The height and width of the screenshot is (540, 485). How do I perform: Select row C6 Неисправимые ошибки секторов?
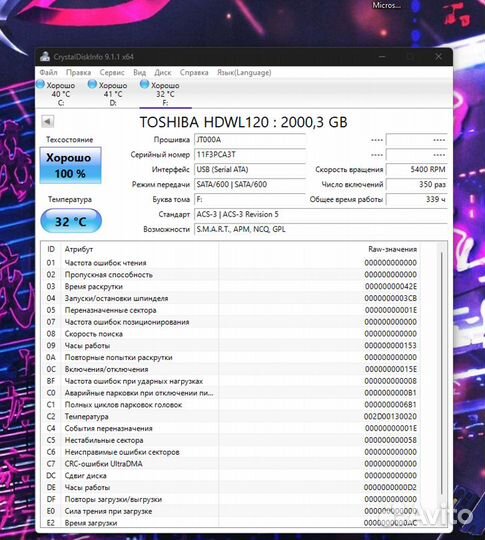tap(231, 452)
